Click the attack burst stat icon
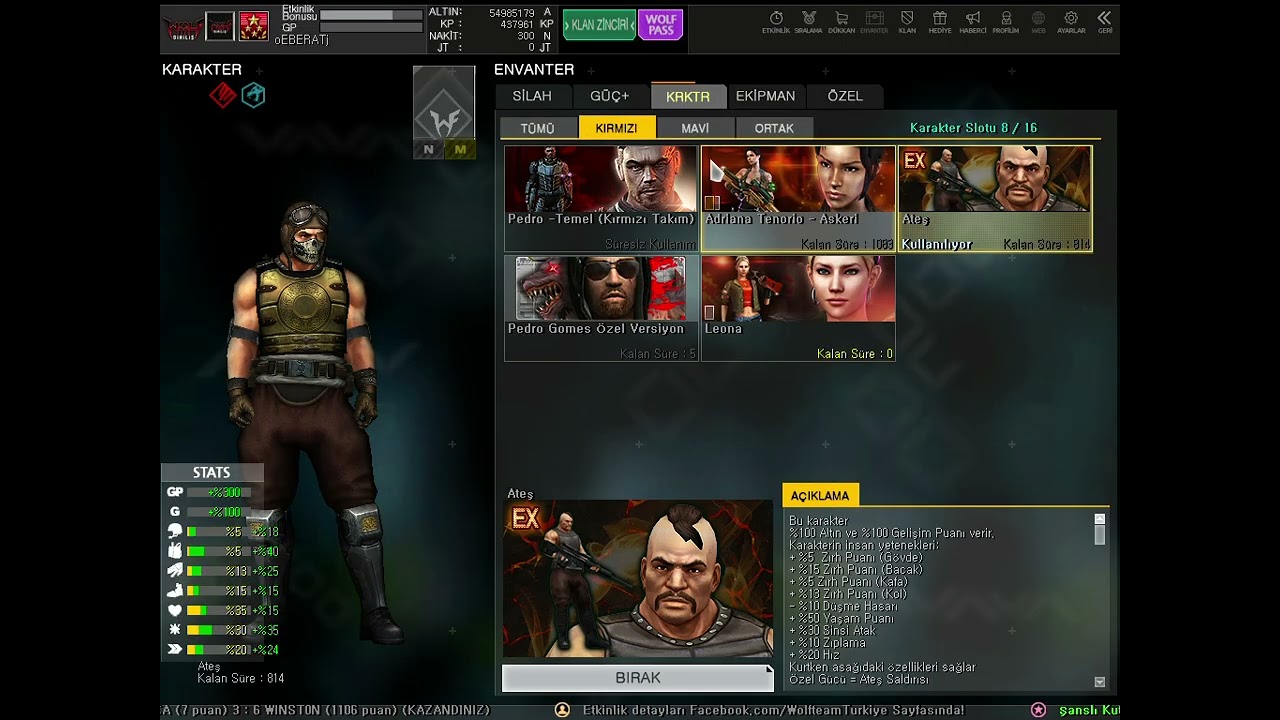Screen dimensions: 1280x720 point(175,630)
